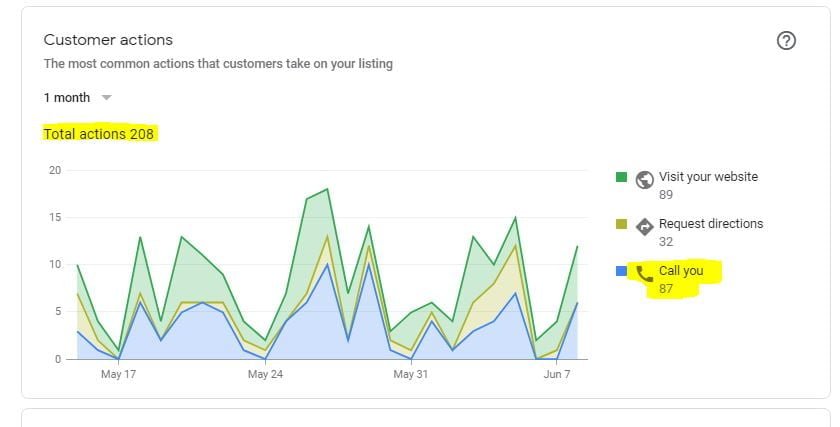Click the globe icon for website visits
This screenshot has width=840, height=427.
[x=645, y=180]
